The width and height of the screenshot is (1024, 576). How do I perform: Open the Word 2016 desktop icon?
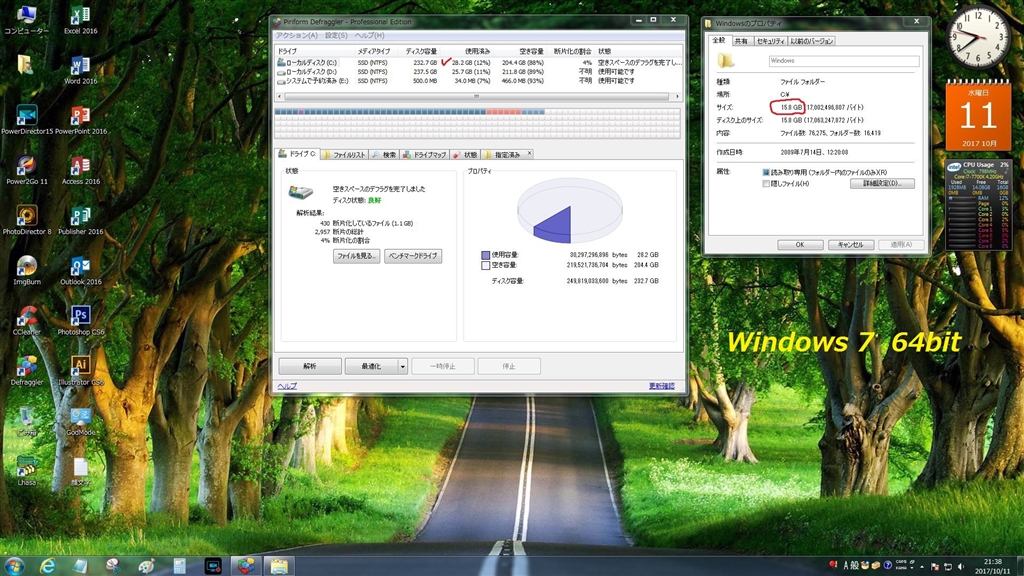(x=80, y=70)
